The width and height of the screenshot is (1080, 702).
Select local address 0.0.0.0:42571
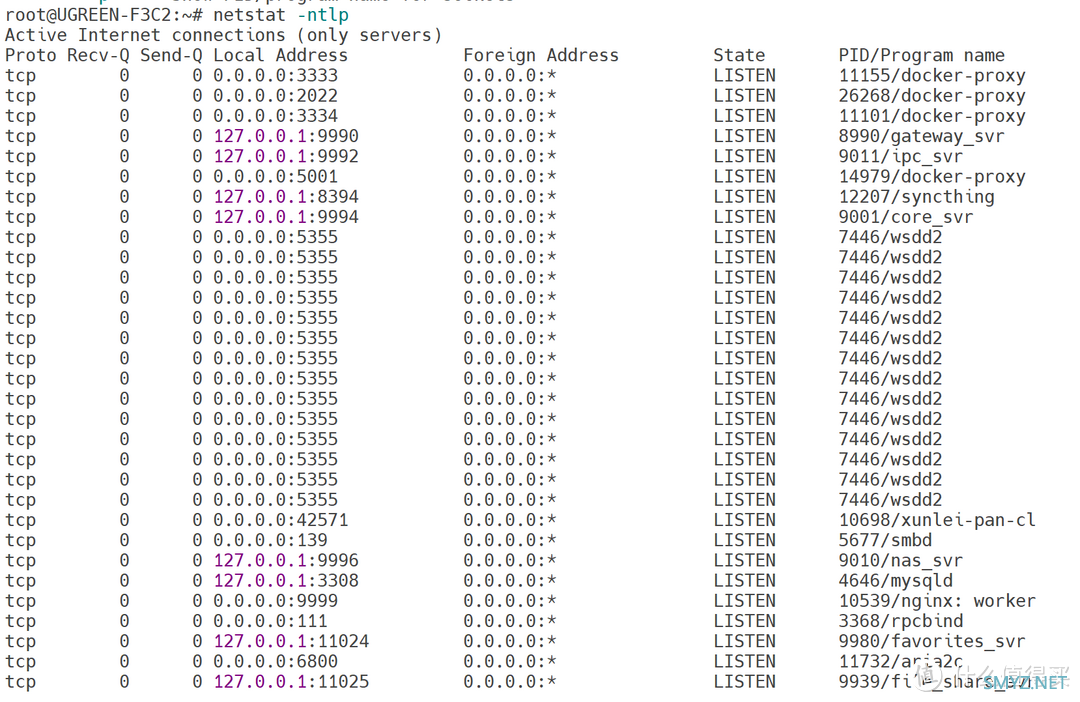tap(280, 519)
